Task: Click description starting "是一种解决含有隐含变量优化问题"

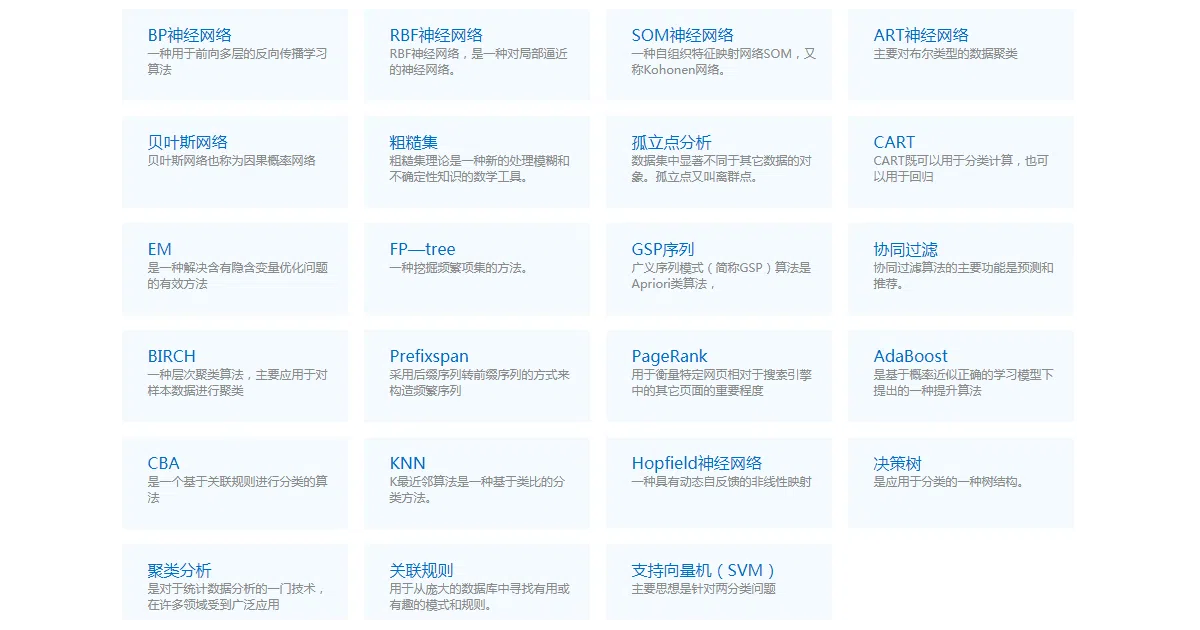Action: pos(238,276)
